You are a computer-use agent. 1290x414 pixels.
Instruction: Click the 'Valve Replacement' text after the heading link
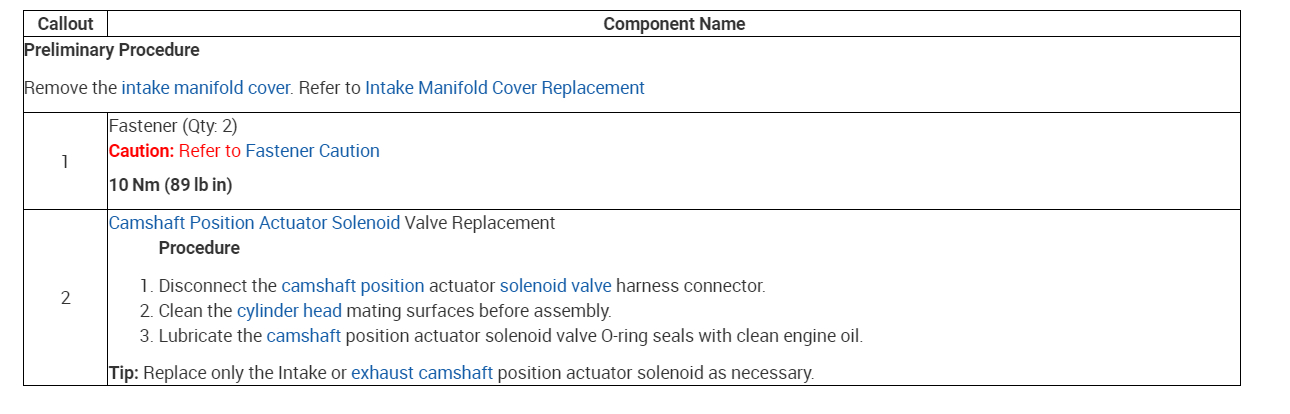coord(479,223)
